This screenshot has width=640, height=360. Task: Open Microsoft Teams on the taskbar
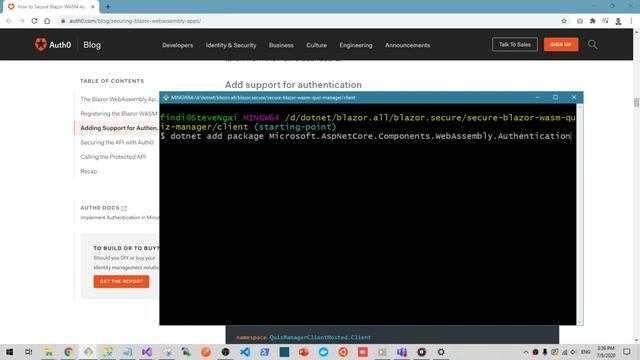pyautogui.click(x=402, y=352)
